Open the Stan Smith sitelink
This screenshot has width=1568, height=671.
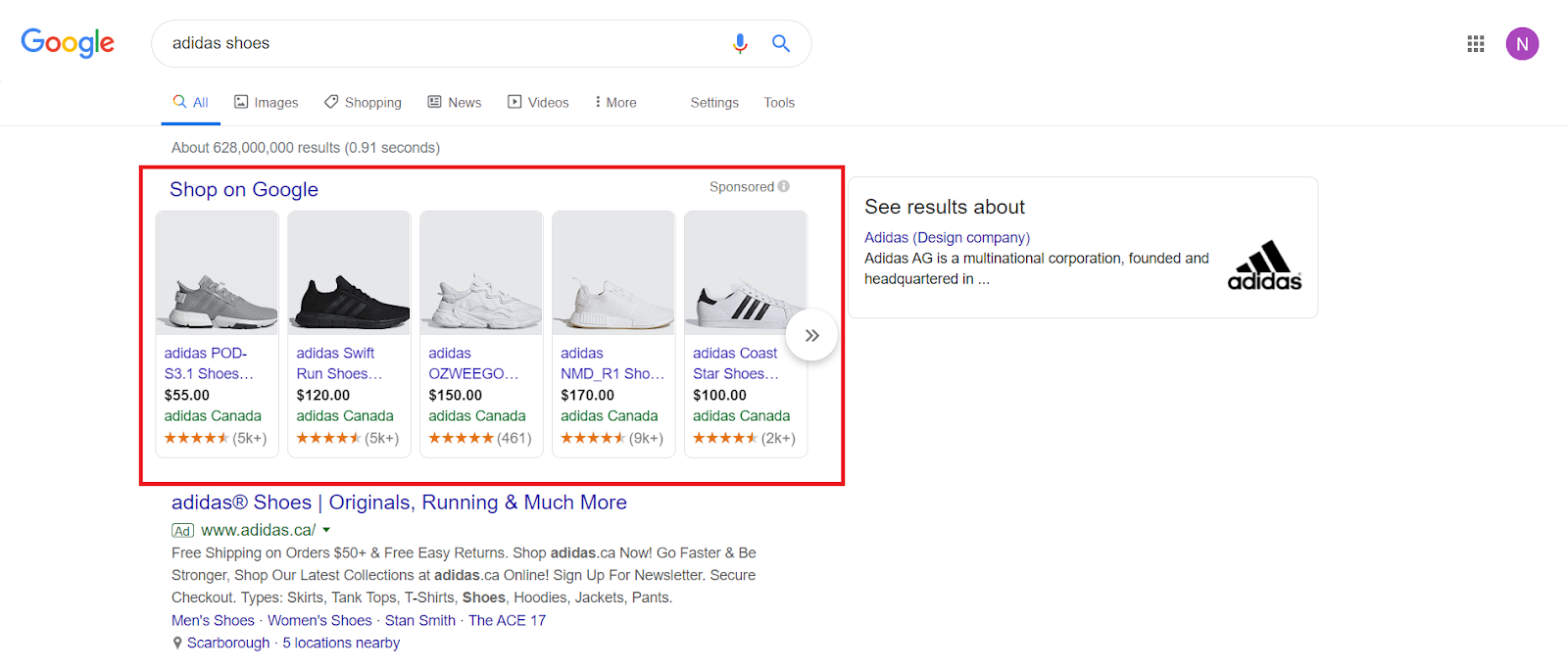coord(420,620)
